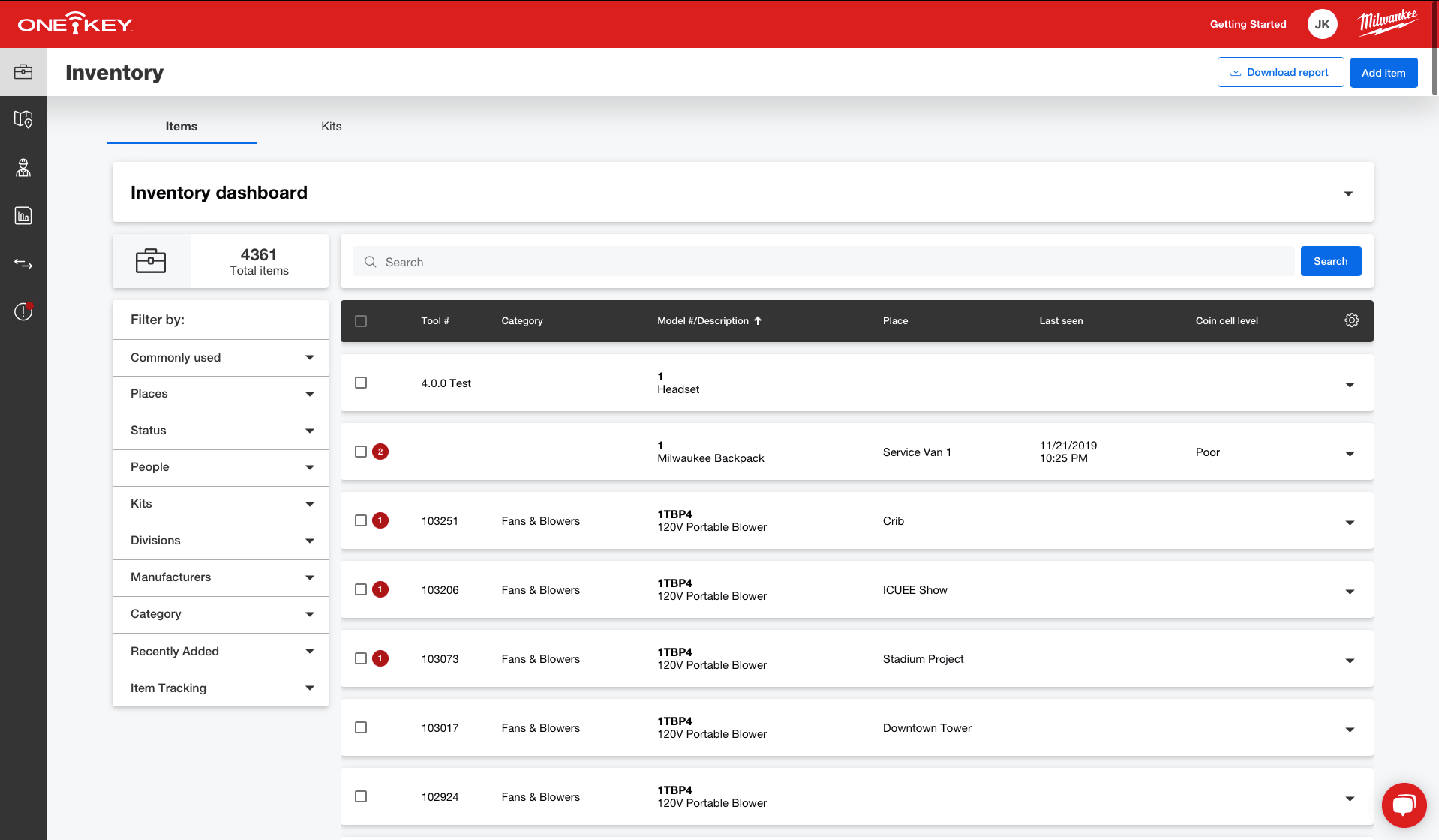Expand the Milwaukee Backpack row details
The height and width of the screenshot is (840, 1439).
coord(1350,454)
